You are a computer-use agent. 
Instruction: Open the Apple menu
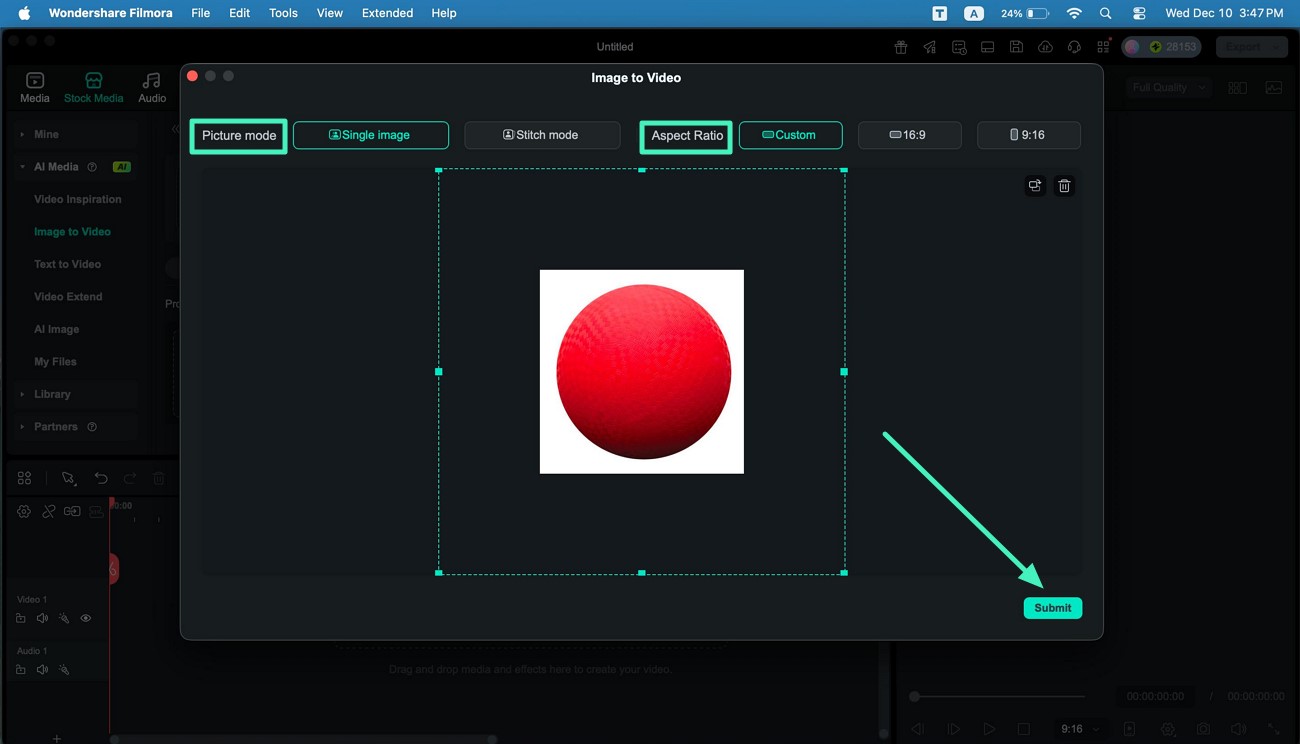(24, 13)
